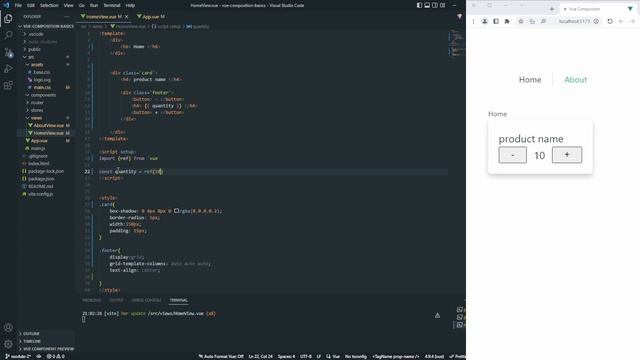Open the Accounts menu icon
The width and height of the screenshot is (640, 360).
click(x=8, y=327)
